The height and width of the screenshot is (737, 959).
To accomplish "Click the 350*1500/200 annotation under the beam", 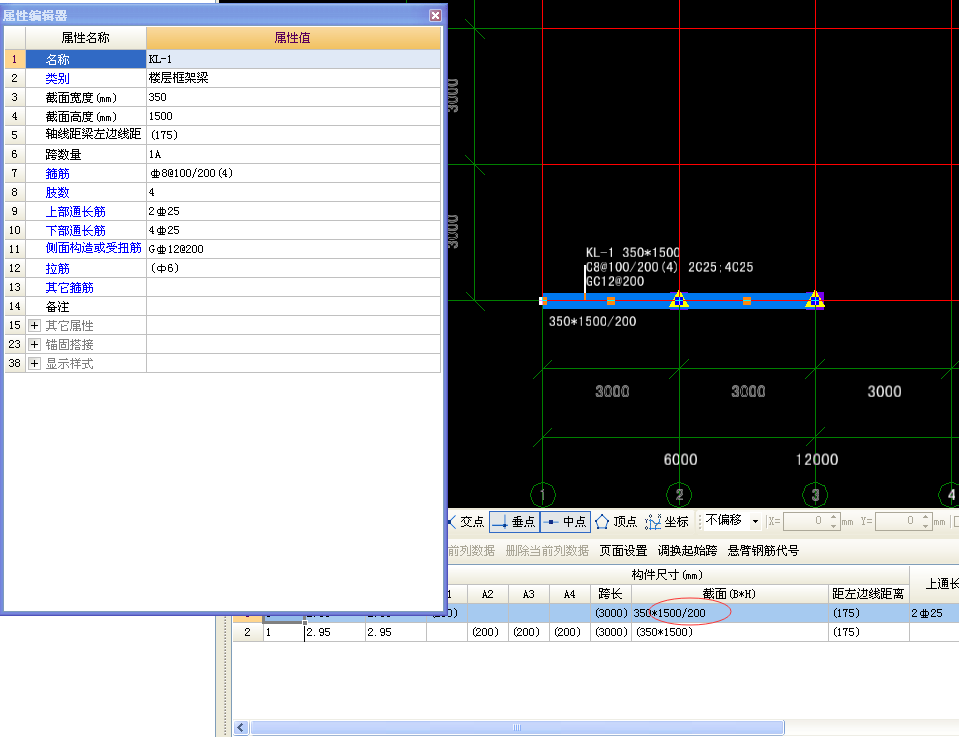I will (592, 321).
